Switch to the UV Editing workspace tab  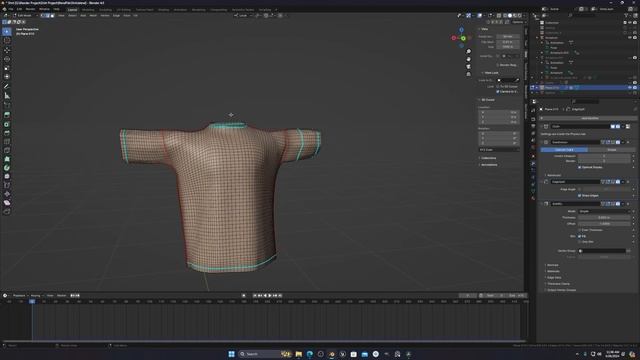tap(124, 9)
